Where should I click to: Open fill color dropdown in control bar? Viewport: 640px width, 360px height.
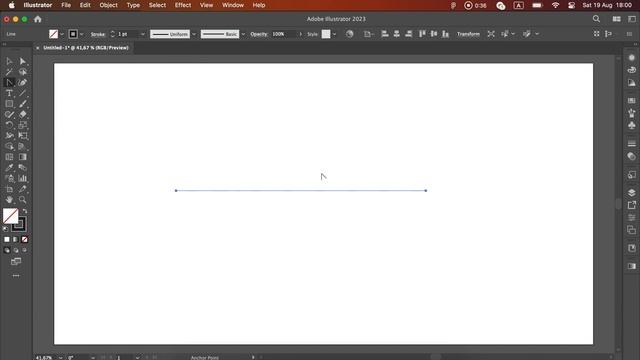pos(62,34)
